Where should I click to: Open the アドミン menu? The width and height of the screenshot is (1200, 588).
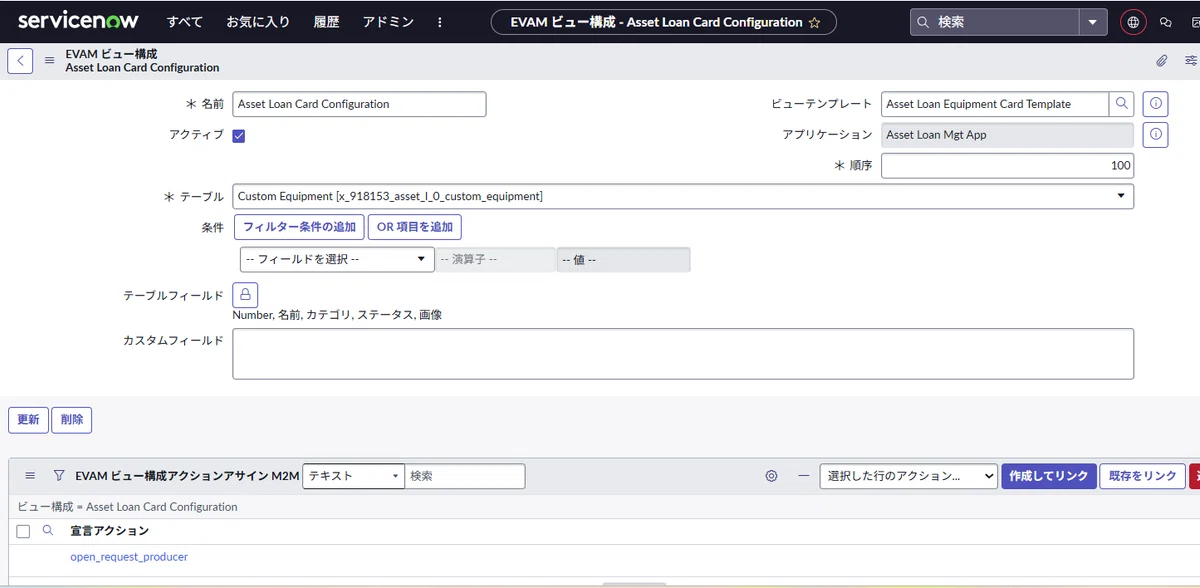(387, 22)
